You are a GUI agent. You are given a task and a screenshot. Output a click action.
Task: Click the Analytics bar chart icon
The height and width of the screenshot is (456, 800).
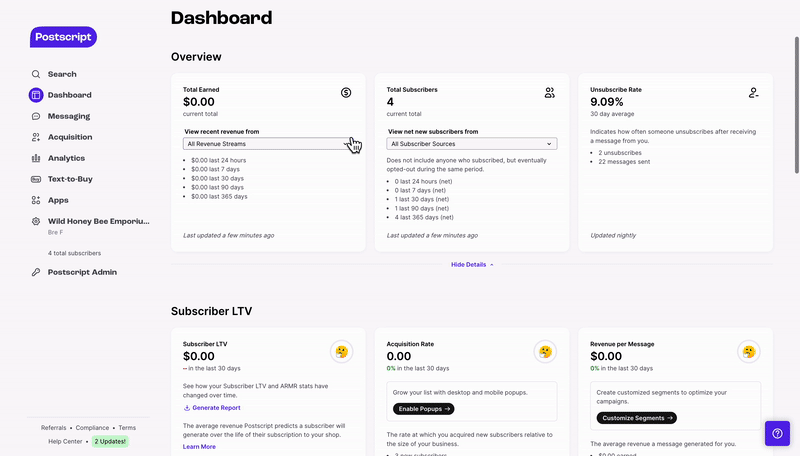(36, 158)
